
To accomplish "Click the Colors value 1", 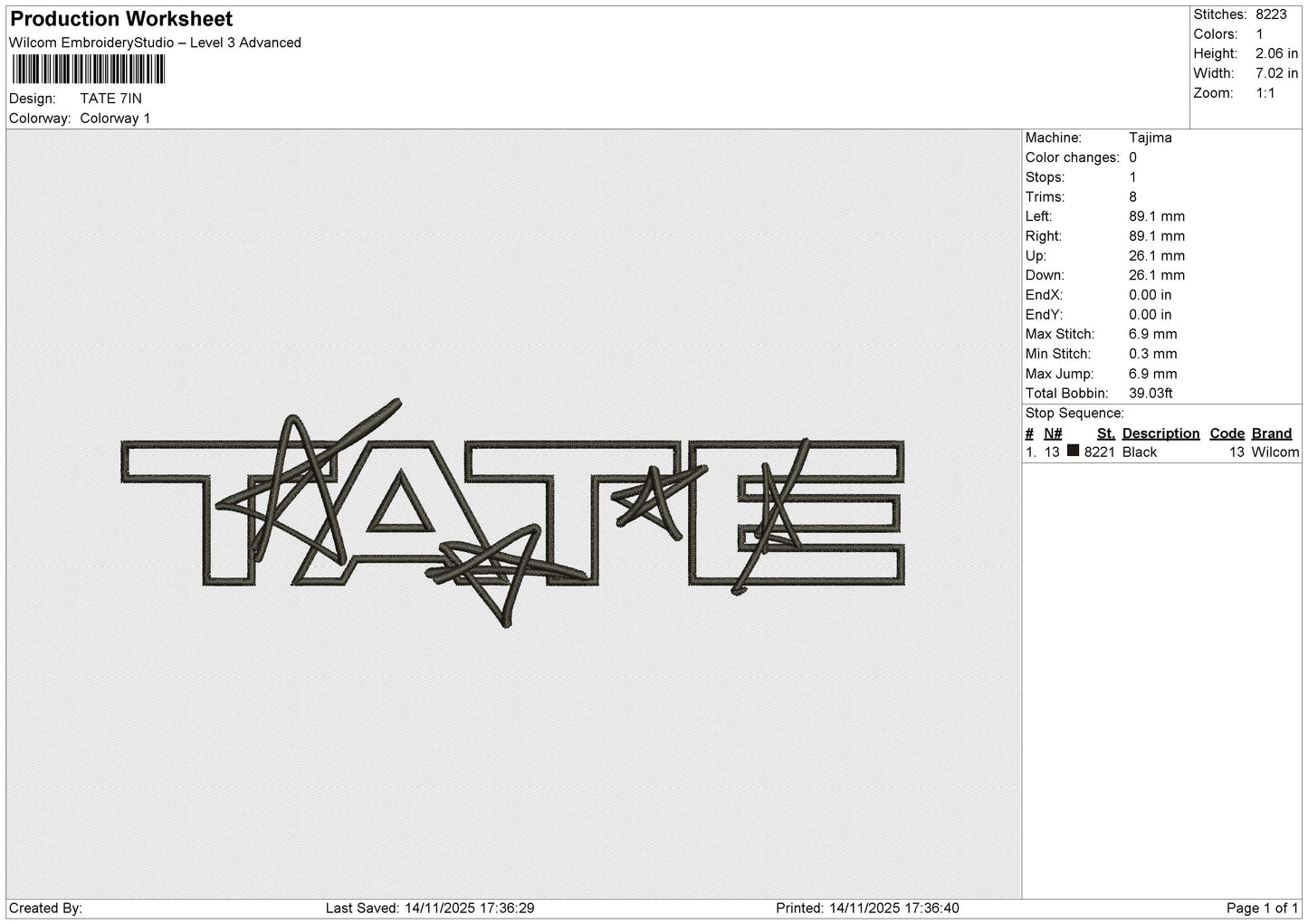I will [1259, 34].
